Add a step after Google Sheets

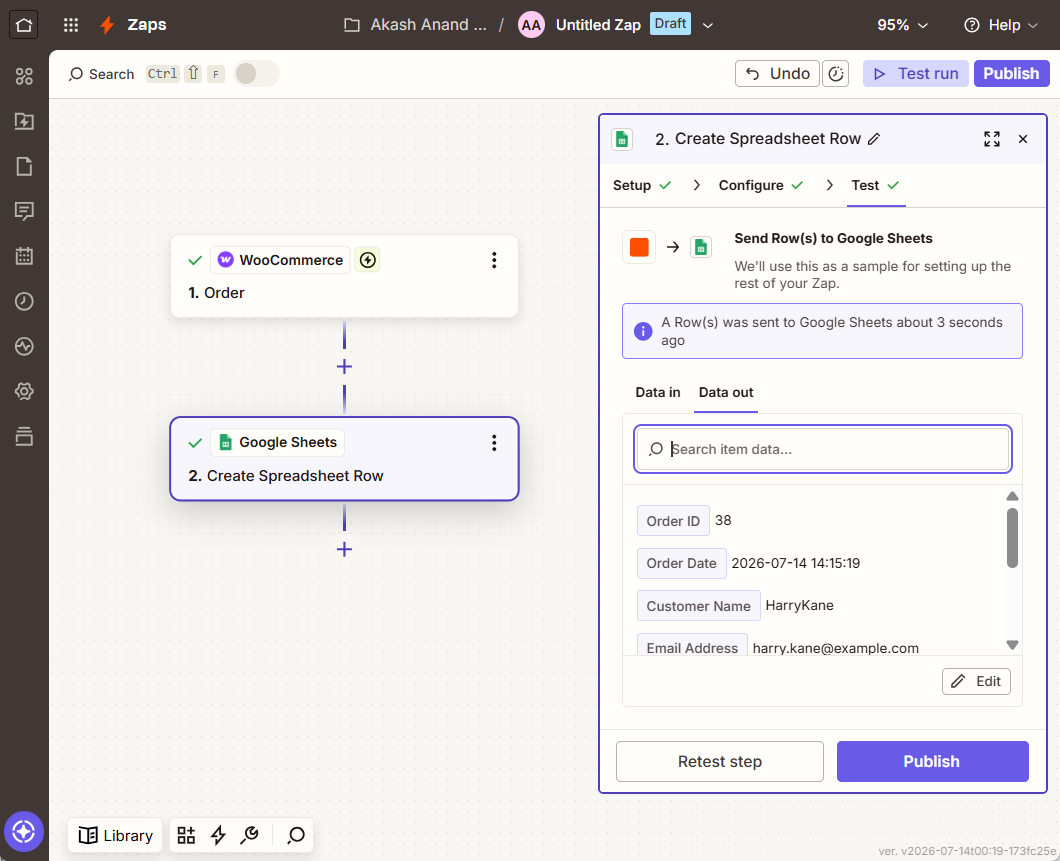[344, 549]
